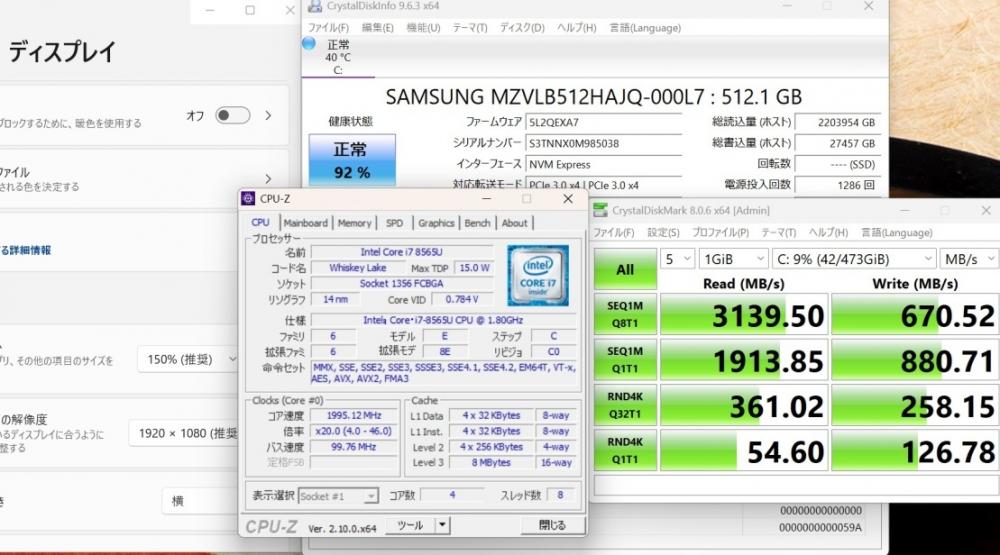Open CrystalDiskMark テーマ(T) menu
Image resolution: width=1000 pixels, height=555 pixels.
[x=779, y=232]
